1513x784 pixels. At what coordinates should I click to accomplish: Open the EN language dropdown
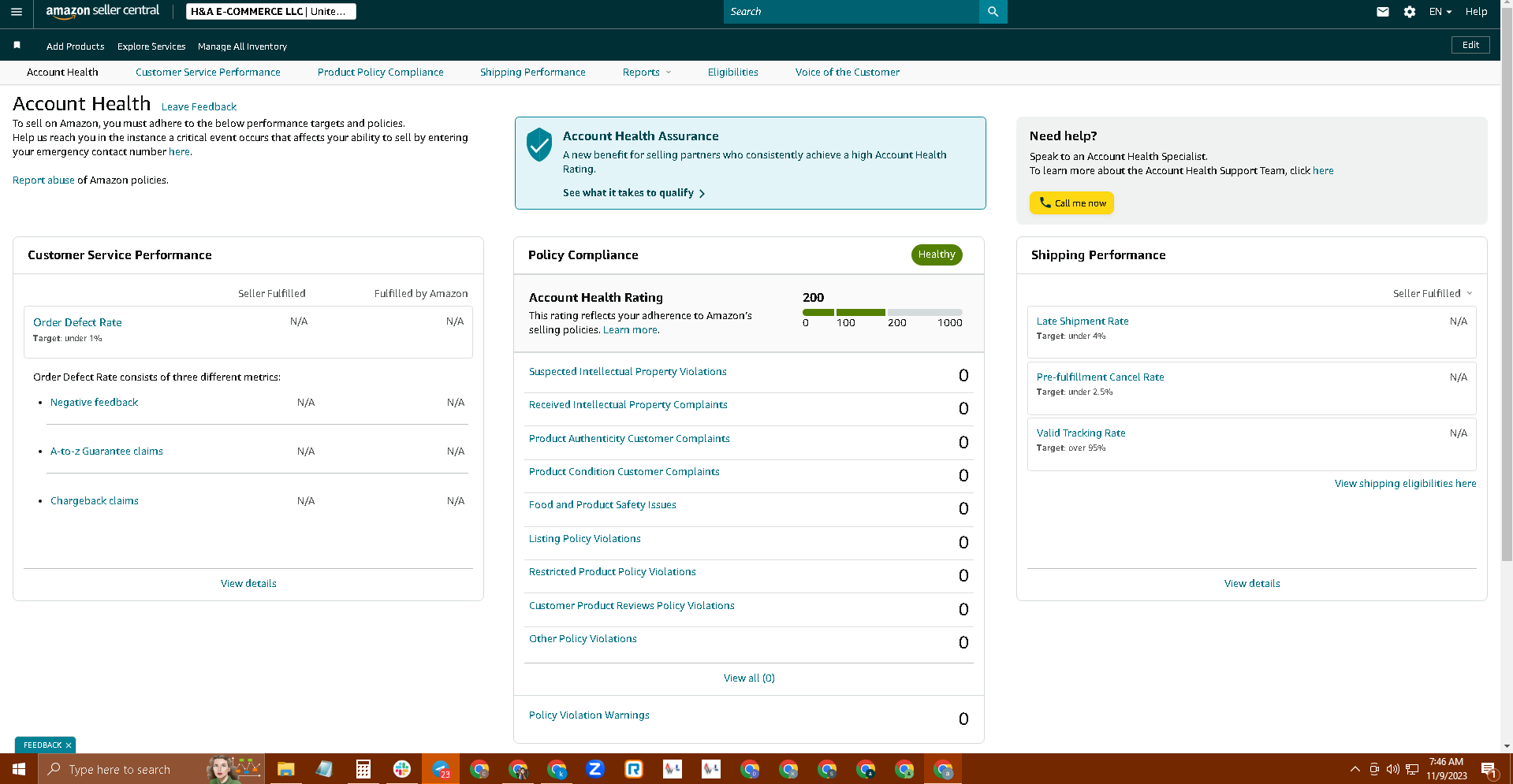pyautogui.click(x=1440, y=12)
